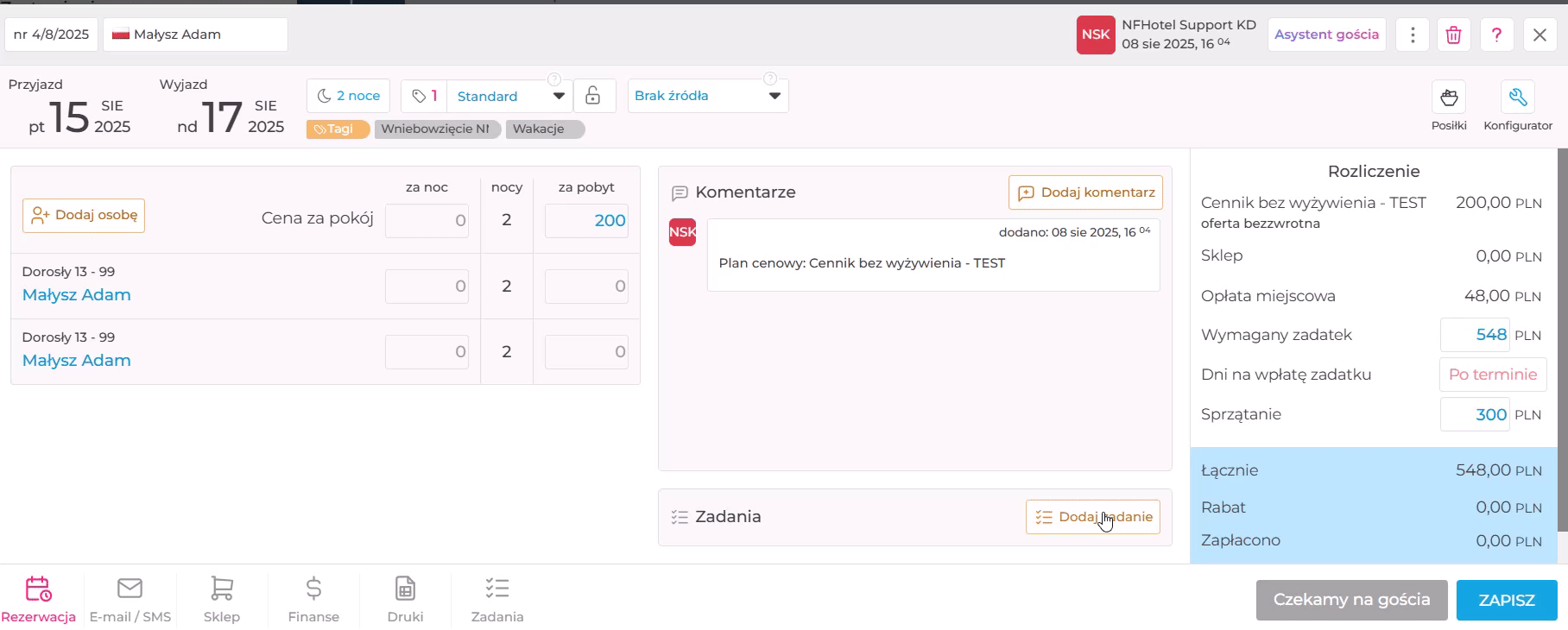Open the Standard rate dropdown
The width and height of the screenshot is (1568, 630).
click(509, 96)
